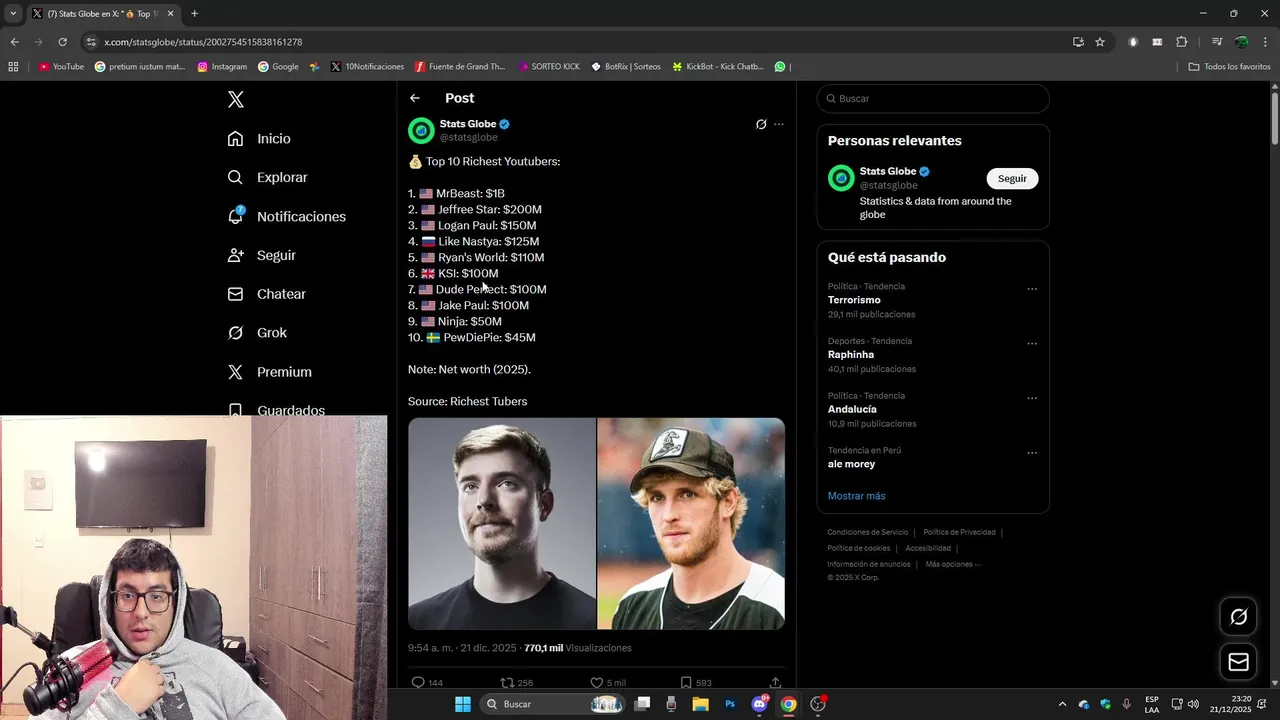Screen dimensions: 1280x720
Task: Click Seguir button for Stats Globe
Action: point(1012,178)
